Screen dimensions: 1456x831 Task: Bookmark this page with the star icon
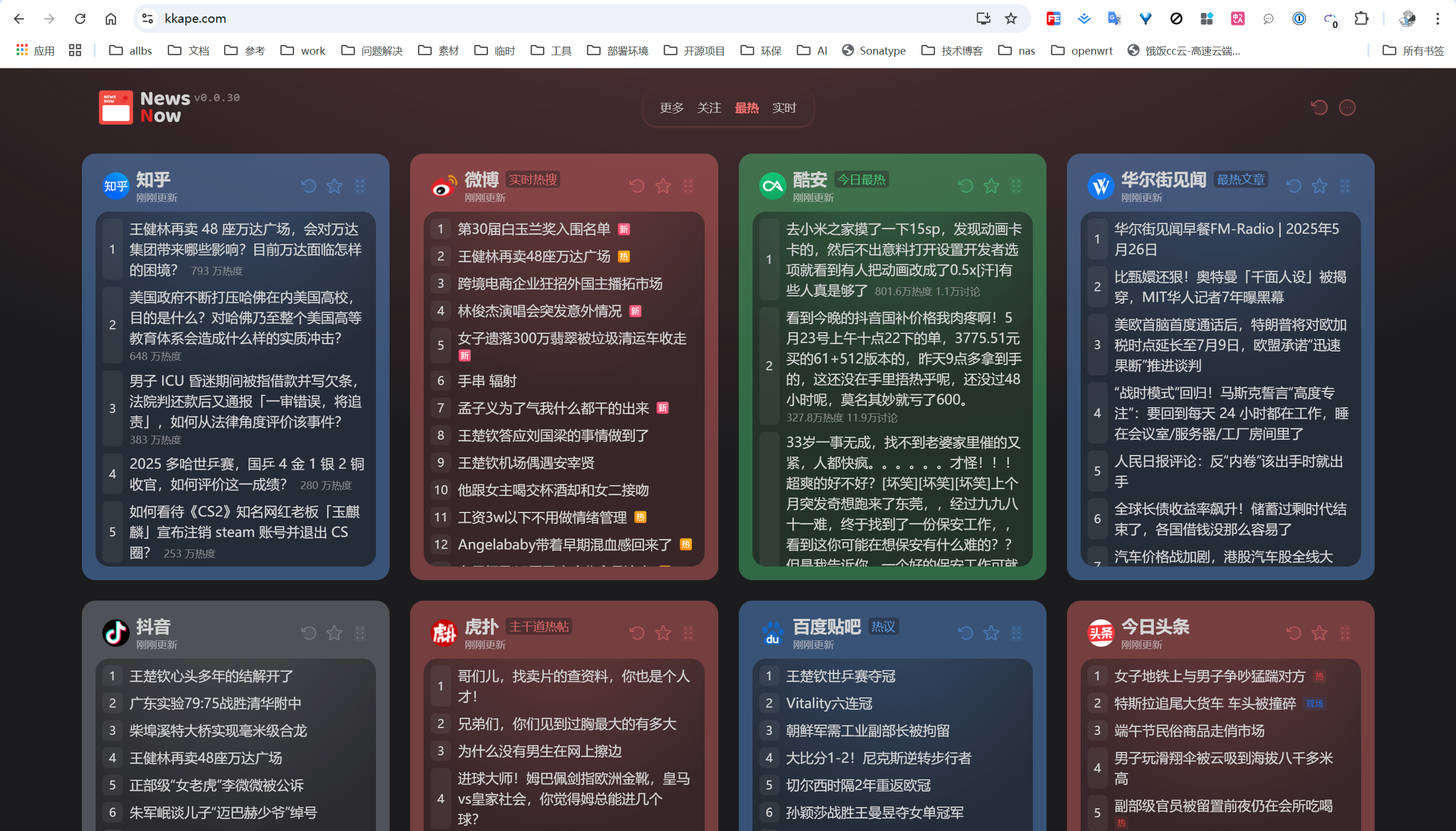point(1011,19)
